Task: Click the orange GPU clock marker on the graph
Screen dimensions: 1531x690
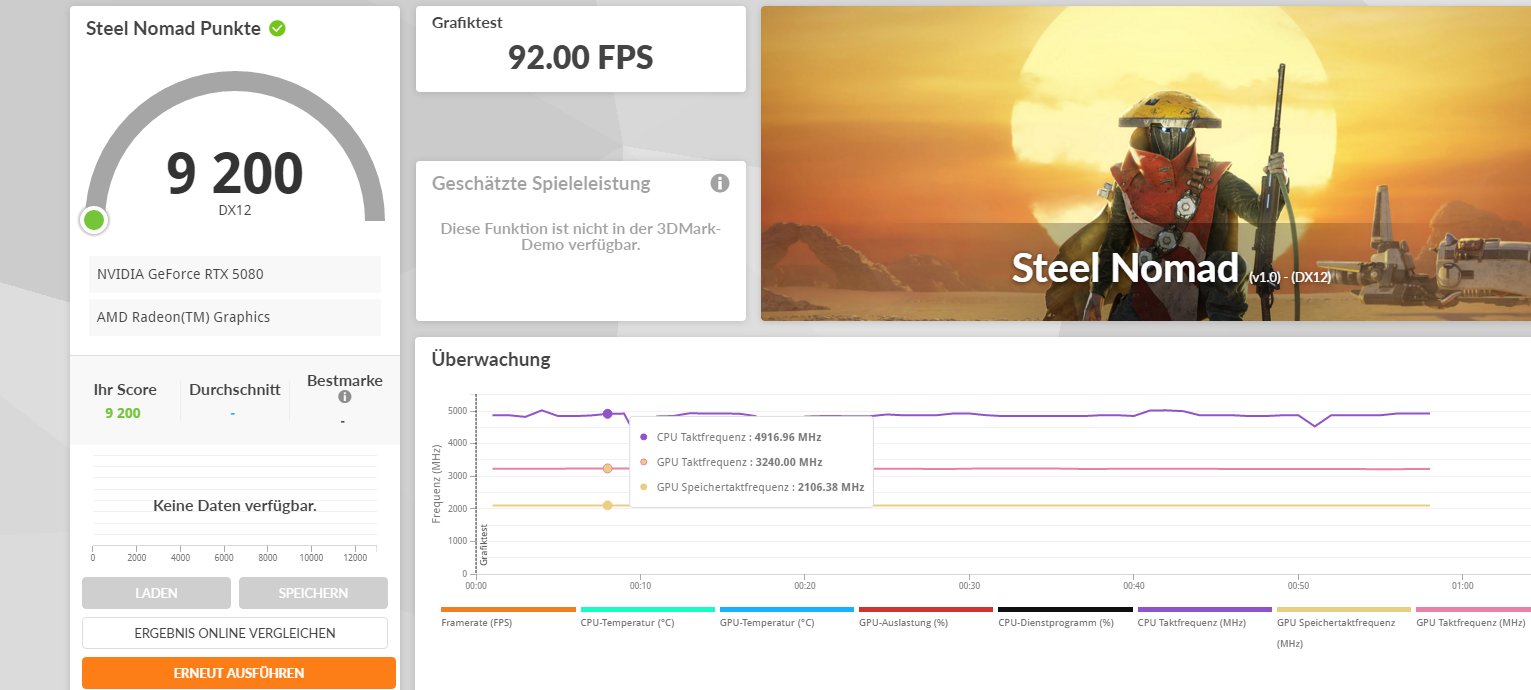Action: click(607, 468)
